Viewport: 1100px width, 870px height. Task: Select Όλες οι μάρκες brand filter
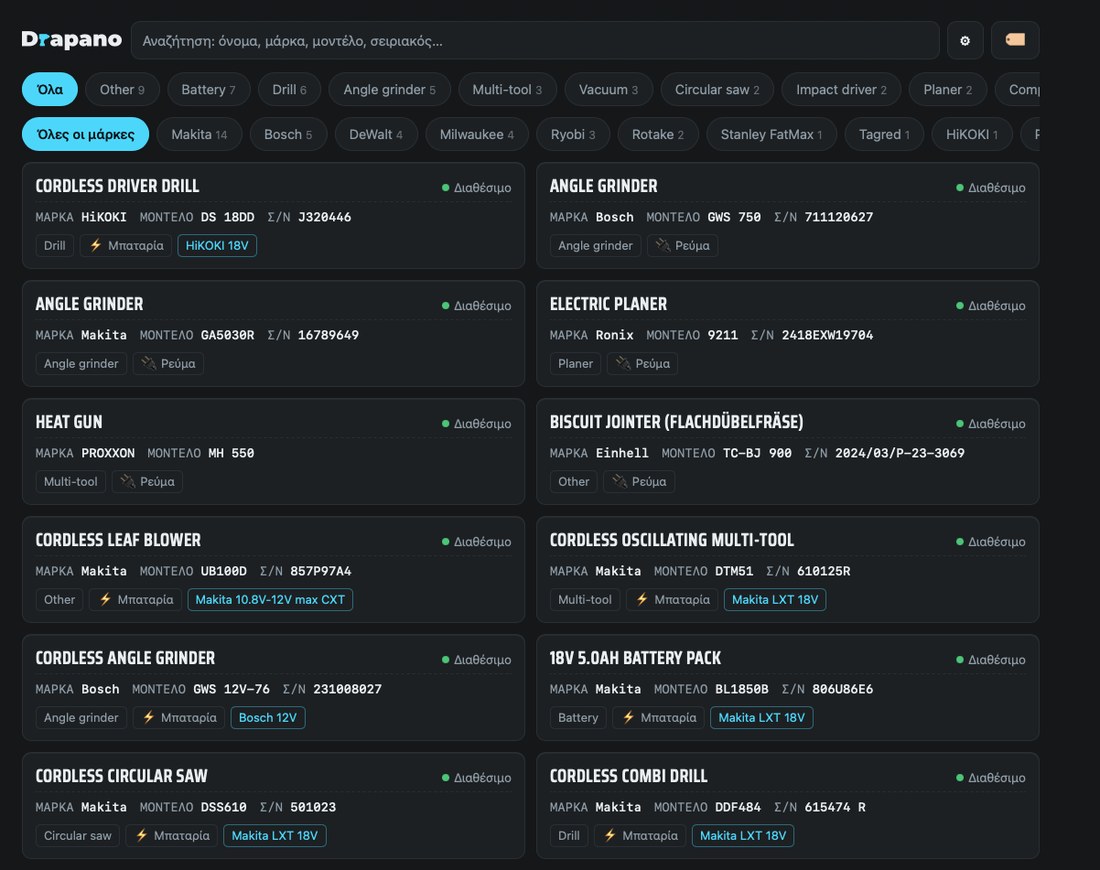pos(86,134)
